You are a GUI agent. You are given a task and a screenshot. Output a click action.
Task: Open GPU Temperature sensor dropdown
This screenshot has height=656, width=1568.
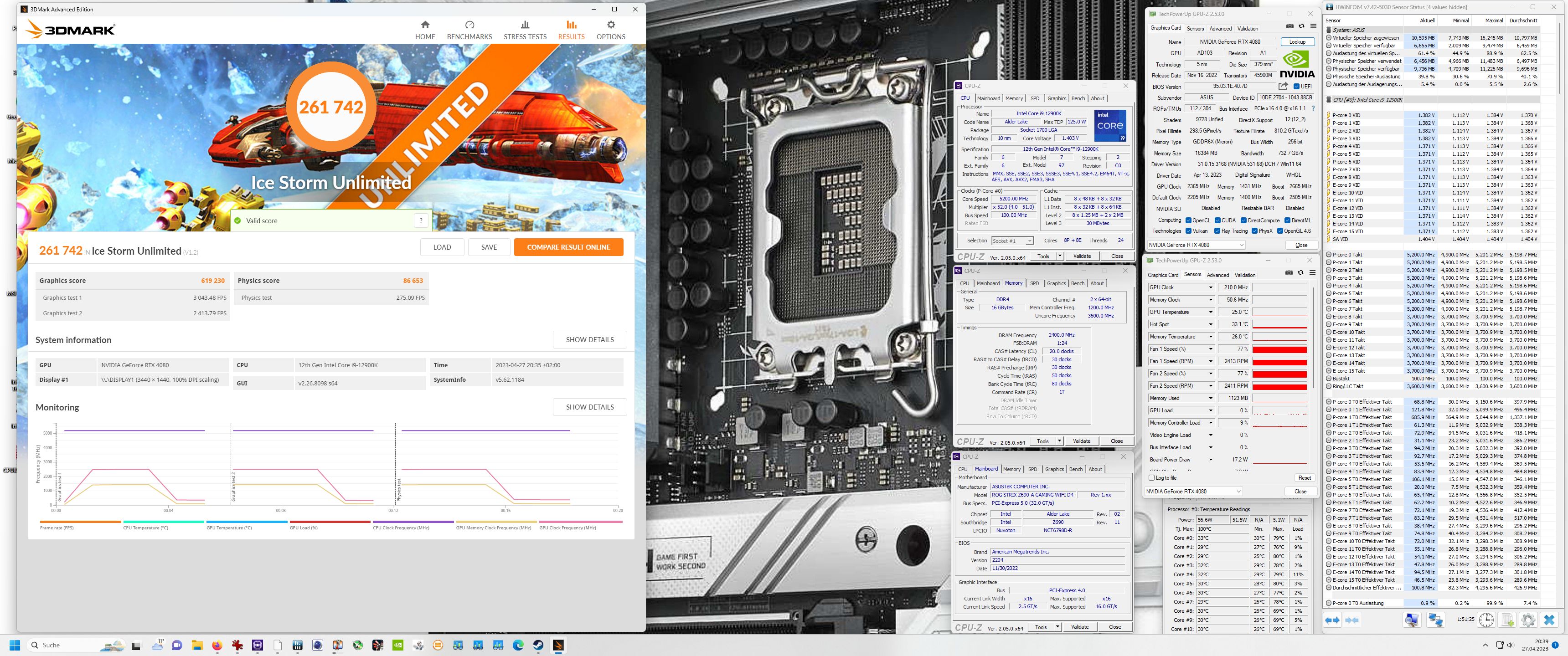(1210, 312)
